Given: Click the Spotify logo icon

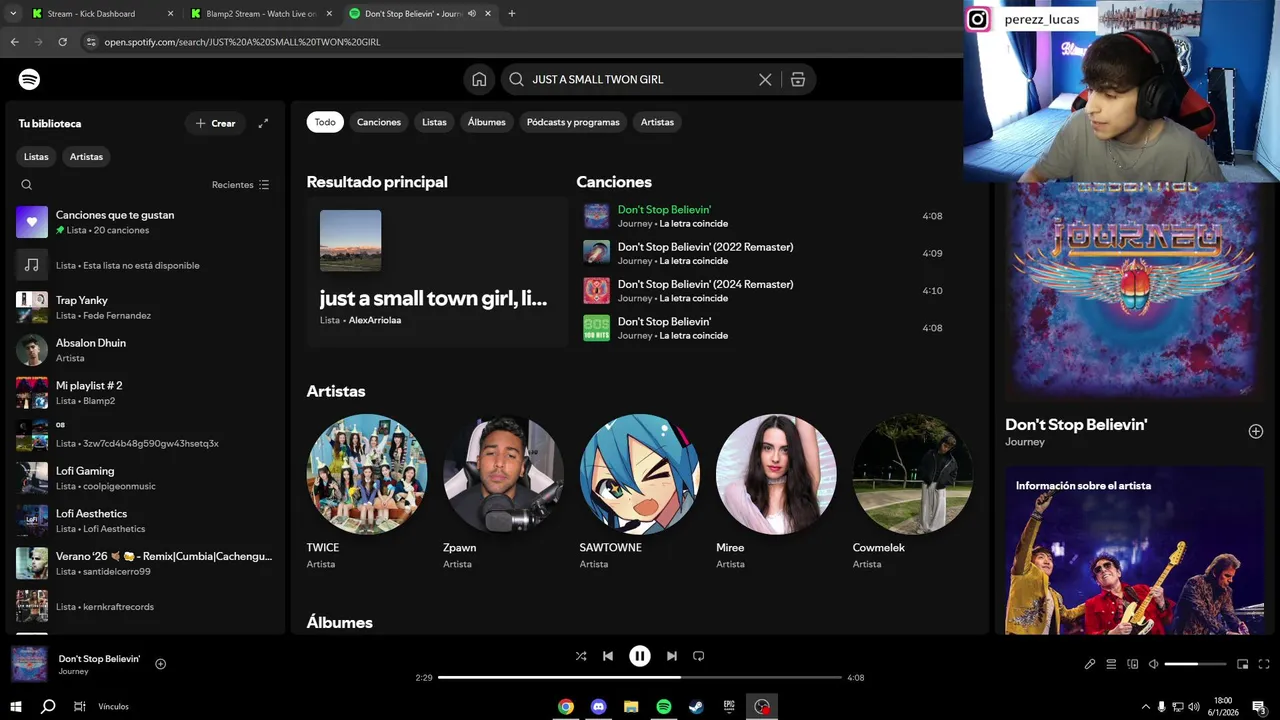Looking at the screenshot, I should 29,79.
